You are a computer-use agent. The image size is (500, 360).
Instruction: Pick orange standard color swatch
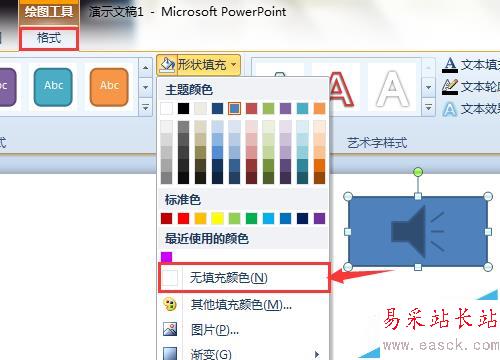pos(200,219)
